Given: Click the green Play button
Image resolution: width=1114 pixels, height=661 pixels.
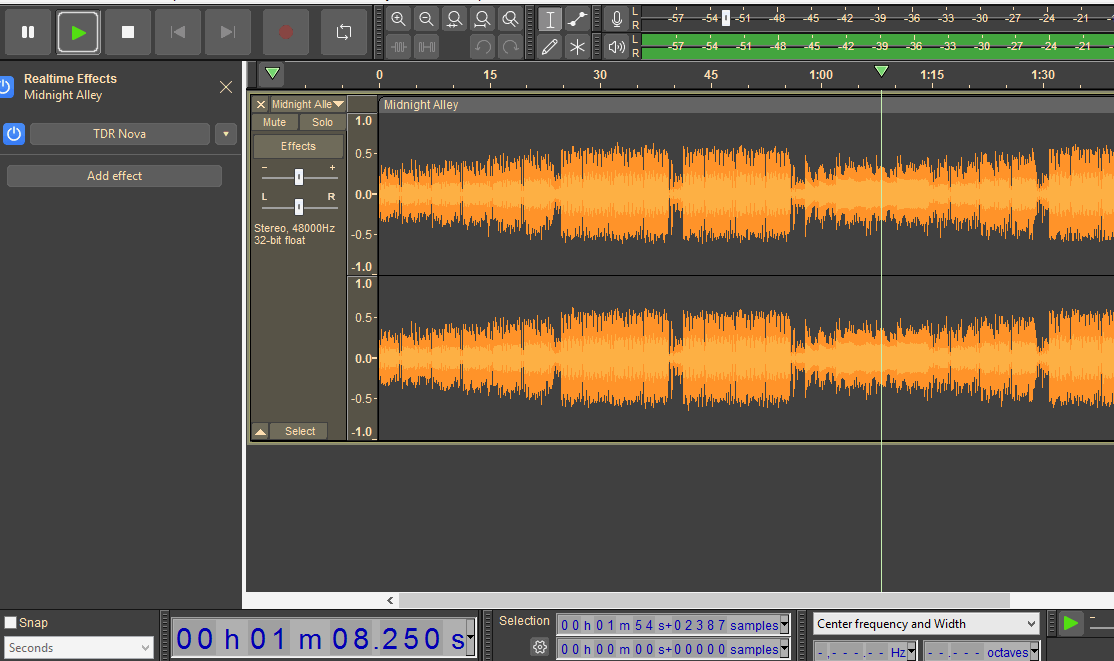Looking at the screenshot, I should click(78, 32).
